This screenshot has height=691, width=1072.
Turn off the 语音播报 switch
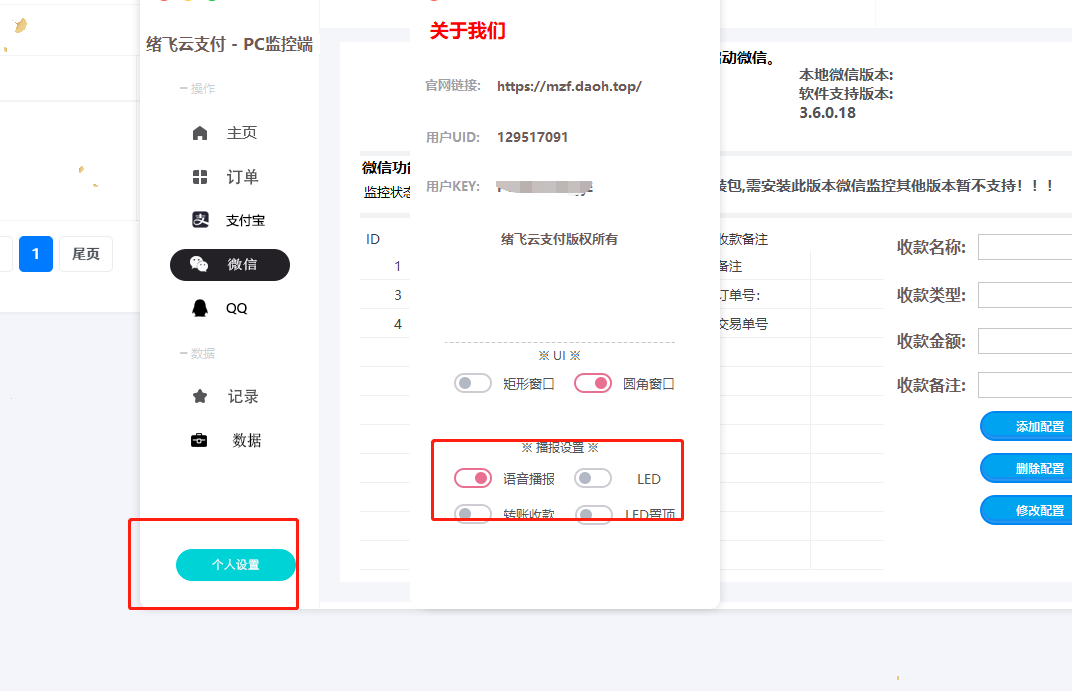coord(473,478)
